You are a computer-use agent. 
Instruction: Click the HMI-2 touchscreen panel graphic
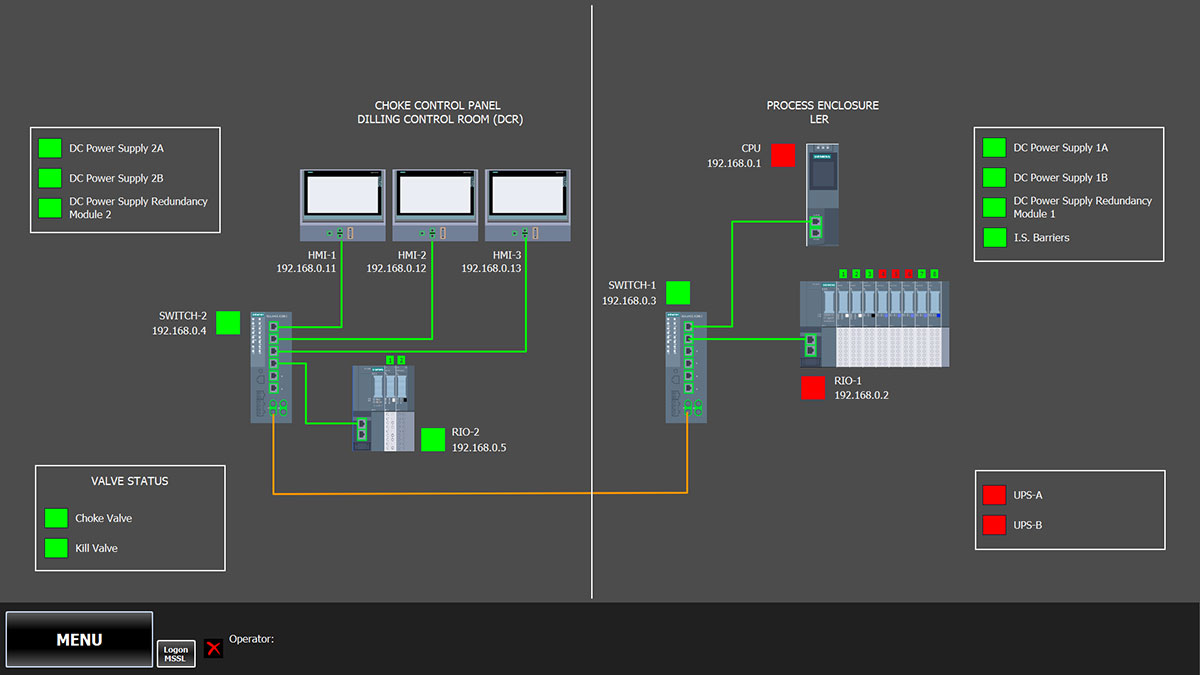[x=434, y=202]
